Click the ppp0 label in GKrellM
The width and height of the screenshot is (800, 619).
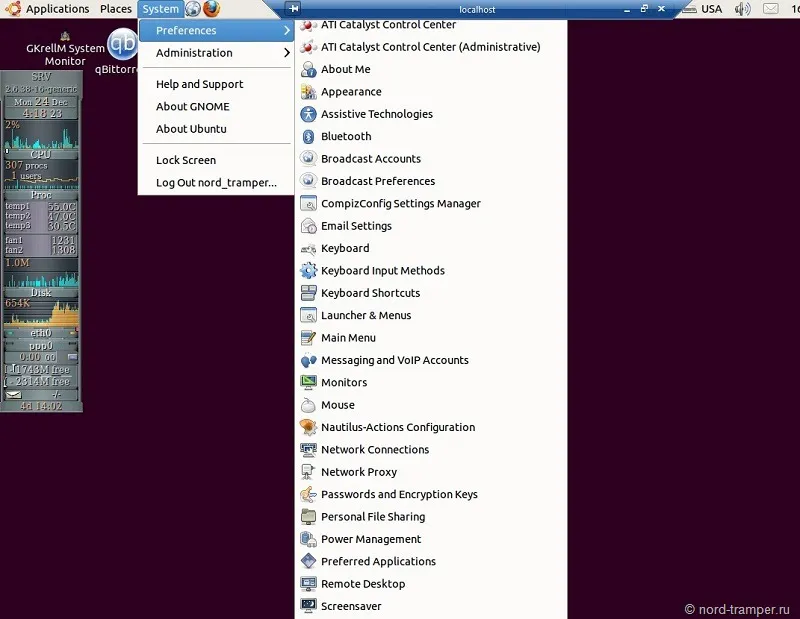tap(40, 346)
